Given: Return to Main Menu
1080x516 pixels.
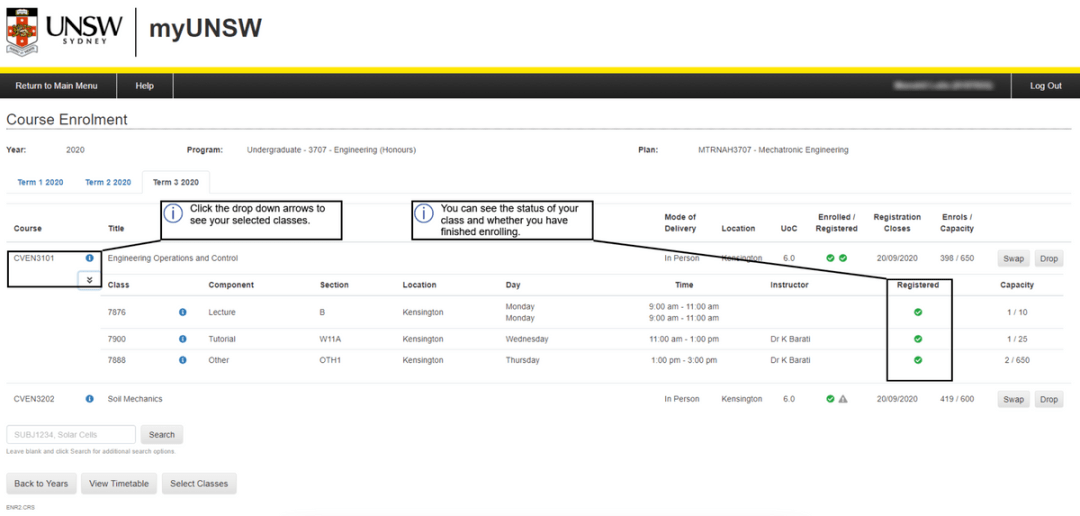Looking at the screenshot, I should (x=56, y=86).
